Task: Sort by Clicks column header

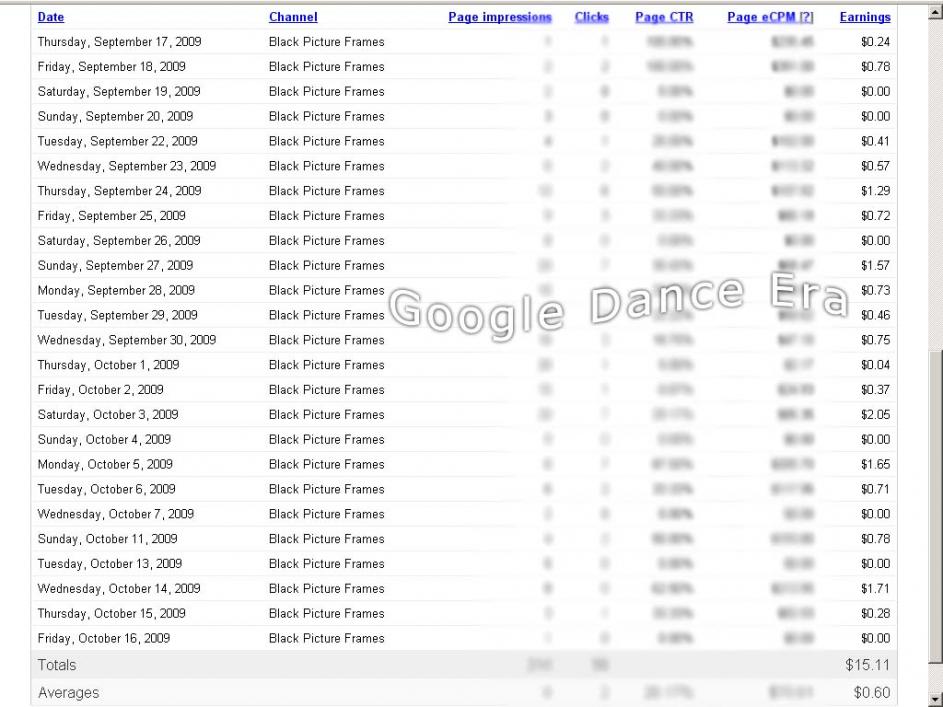Action: coord(591,17)
